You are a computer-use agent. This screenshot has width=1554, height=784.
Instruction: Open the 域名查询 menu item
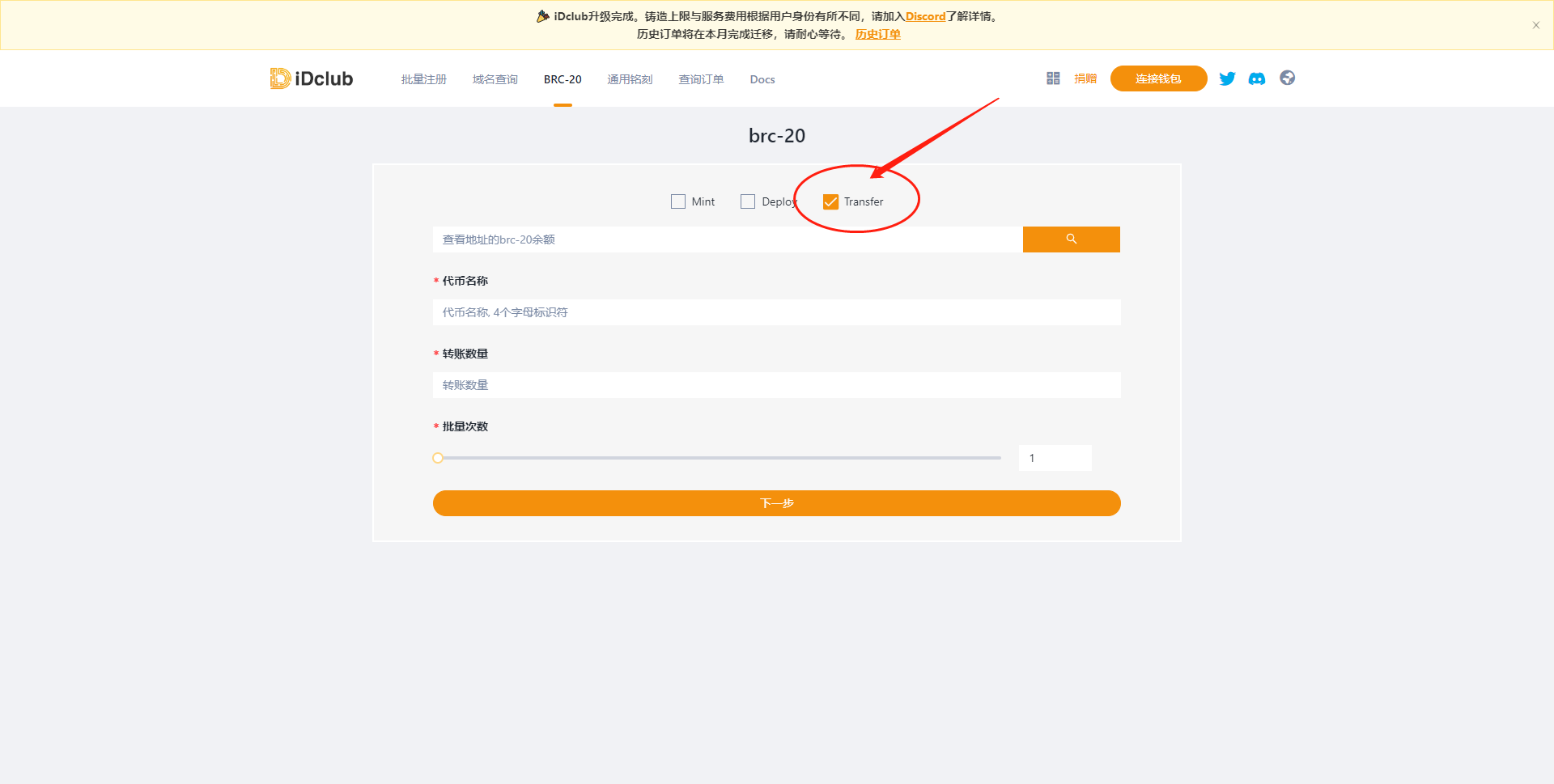coord(495,79)
